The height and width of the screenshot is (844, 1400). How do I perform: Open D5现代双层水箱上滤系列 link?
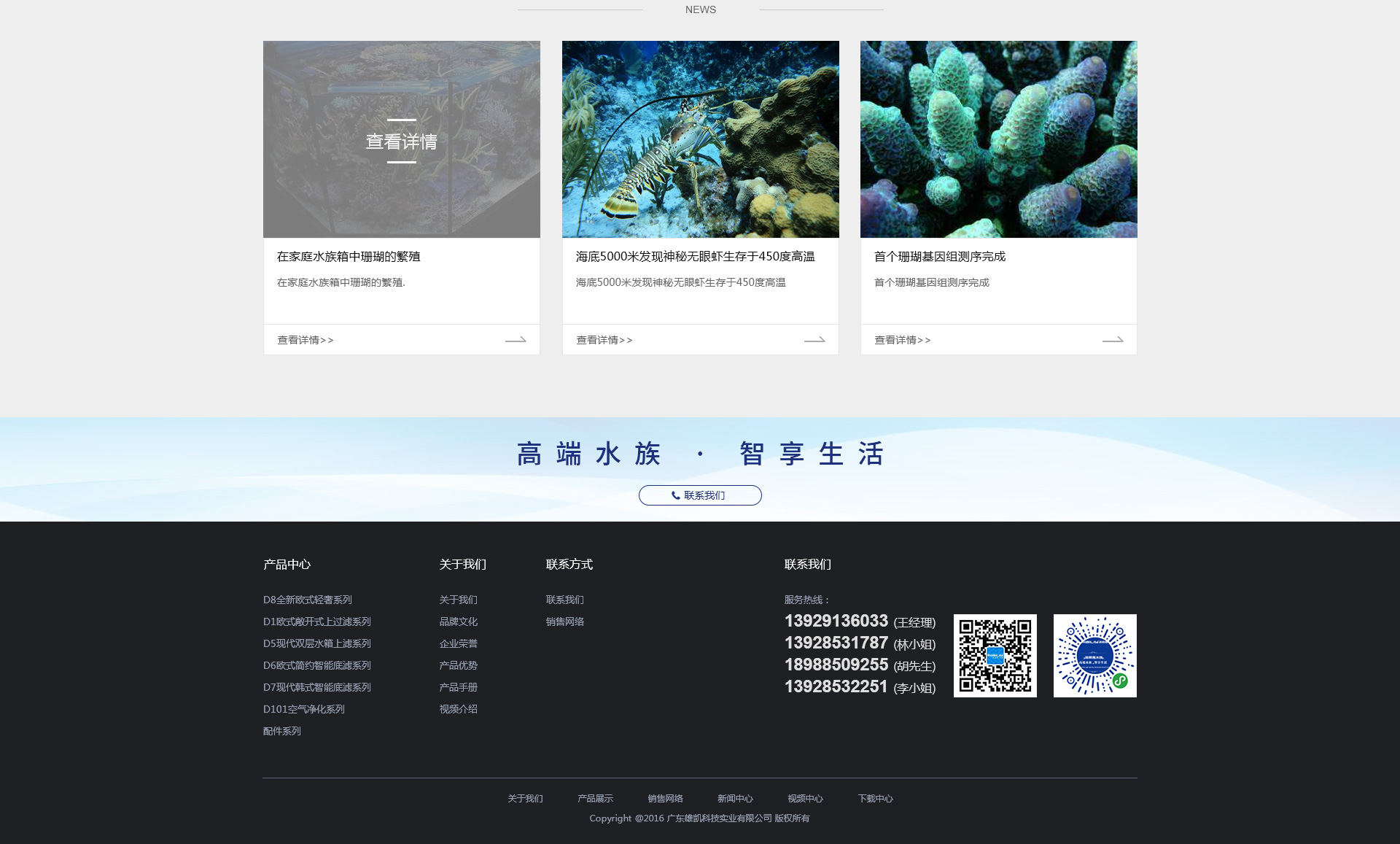[317, 643]
